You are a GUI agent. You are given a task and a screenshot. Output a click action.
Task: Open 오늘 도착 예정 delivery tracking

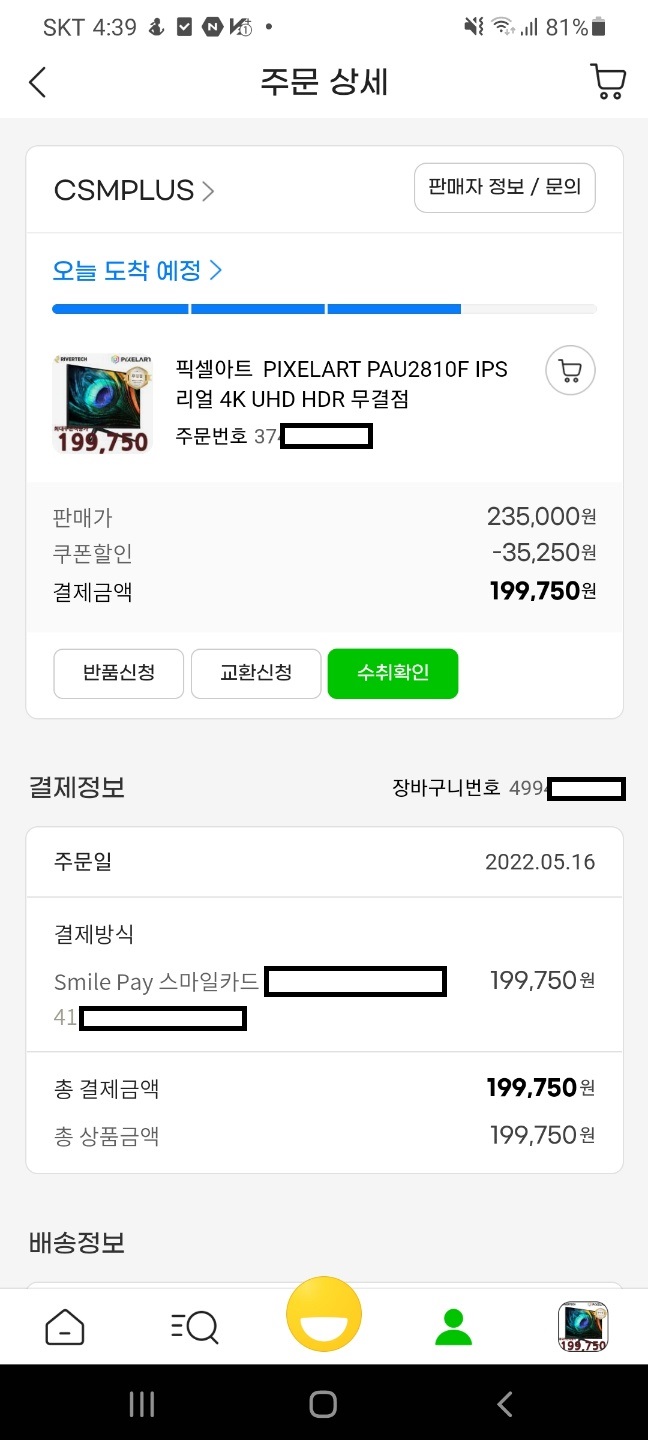click(137, 270)
